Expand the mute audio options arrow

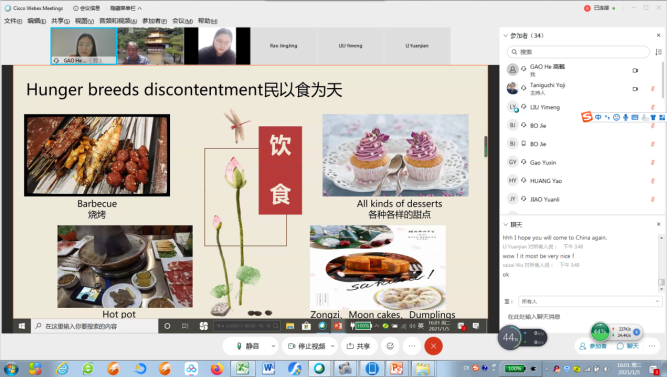(273, 346)
